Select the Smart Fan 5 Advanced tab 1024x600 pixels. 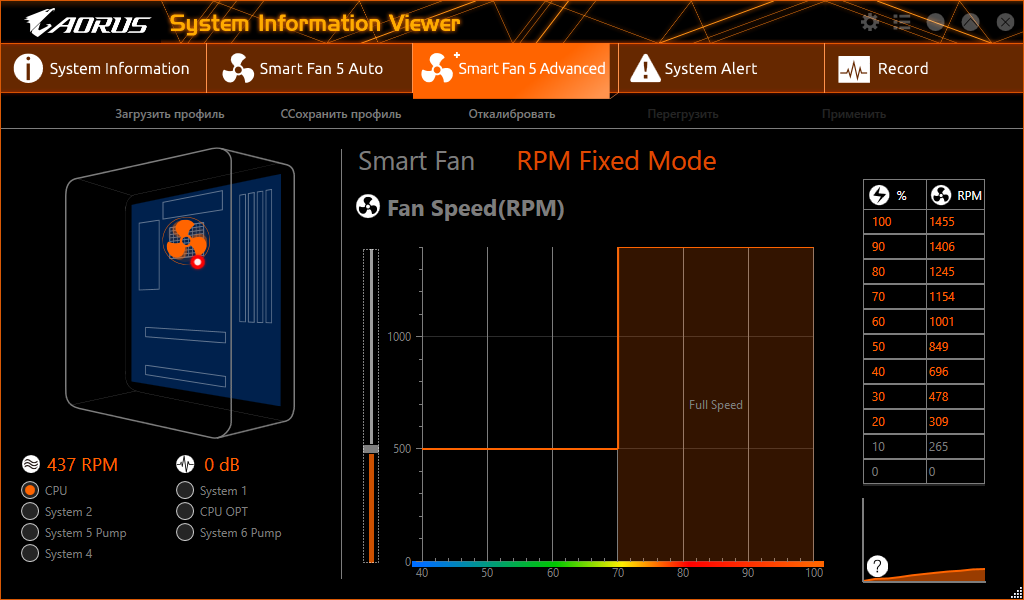511,71
